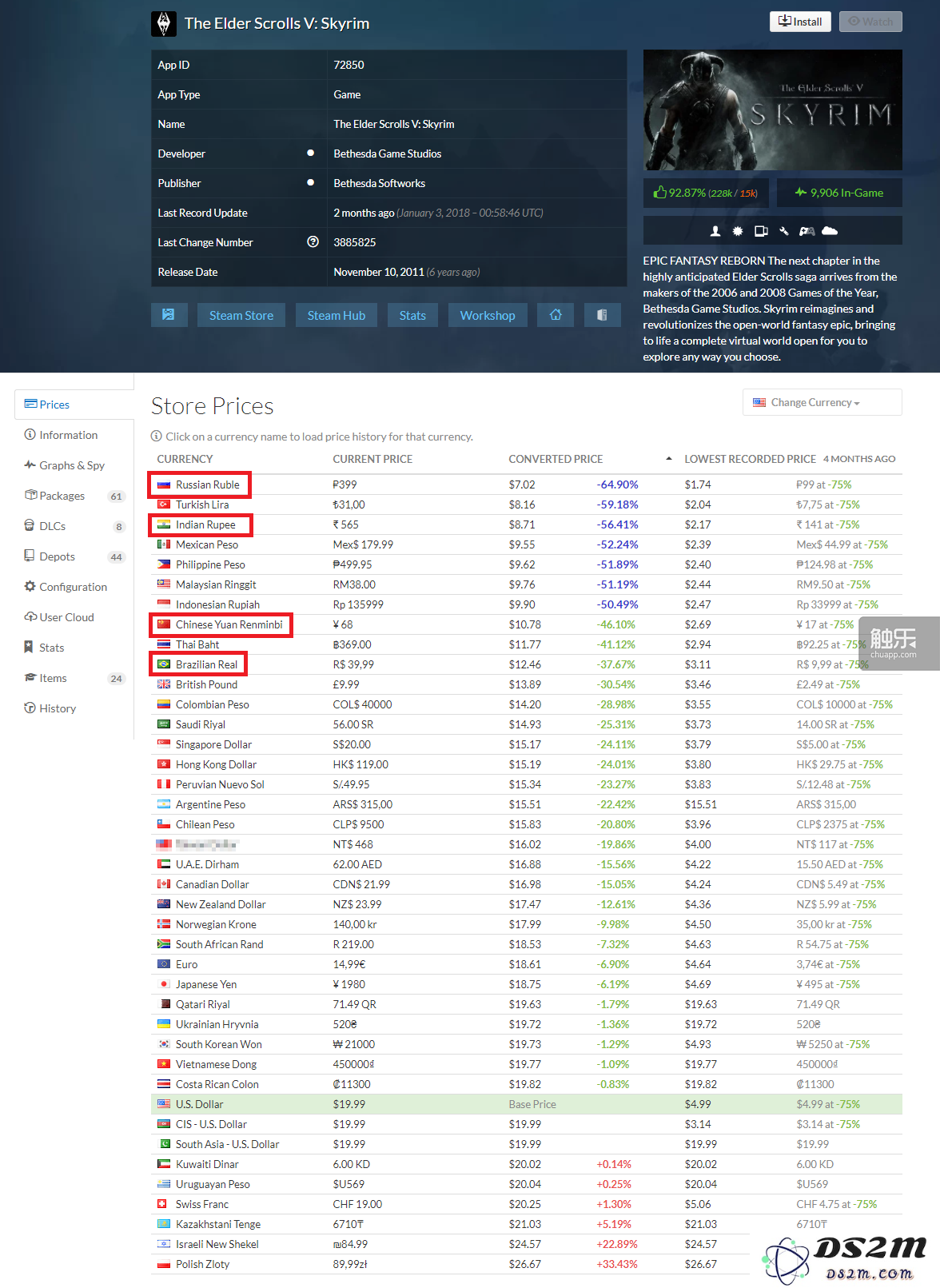This screenshot has height=1288, width=940.
Task: Switch to the Graphs & Spy tab
Action: [74, 465]
